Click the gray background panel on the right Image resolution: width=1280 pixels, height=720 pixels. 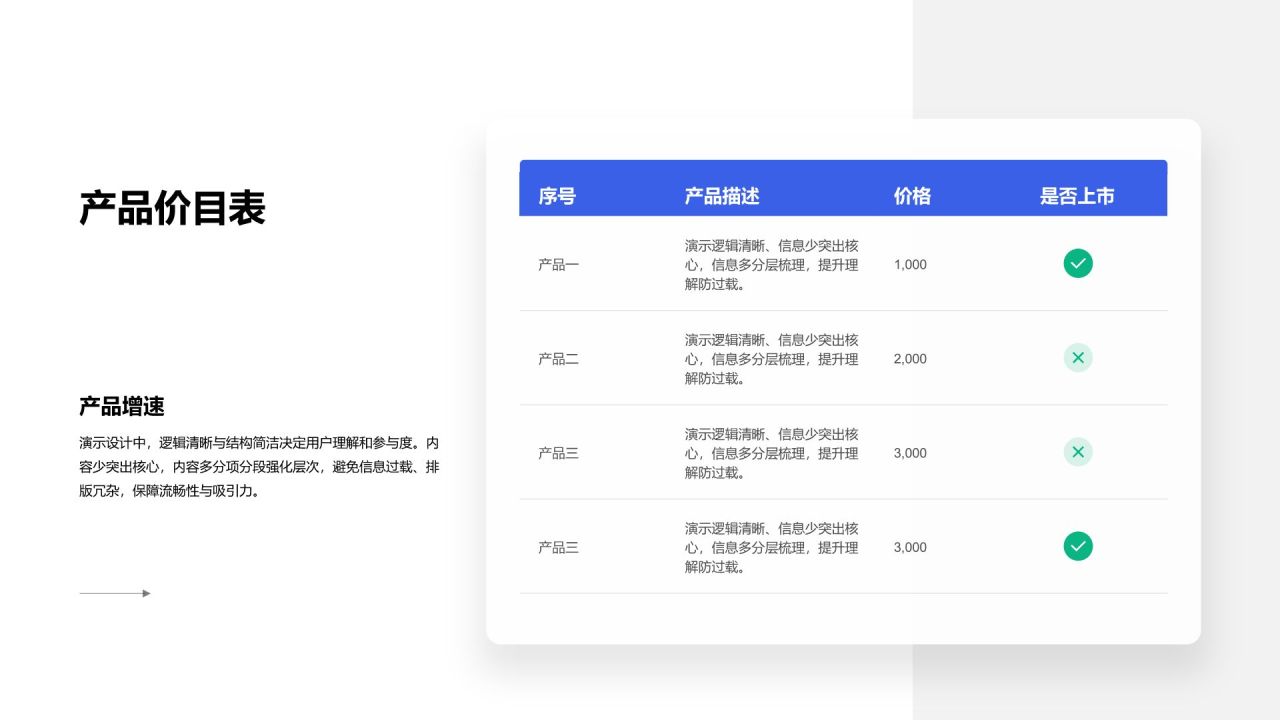[1230, 60]
